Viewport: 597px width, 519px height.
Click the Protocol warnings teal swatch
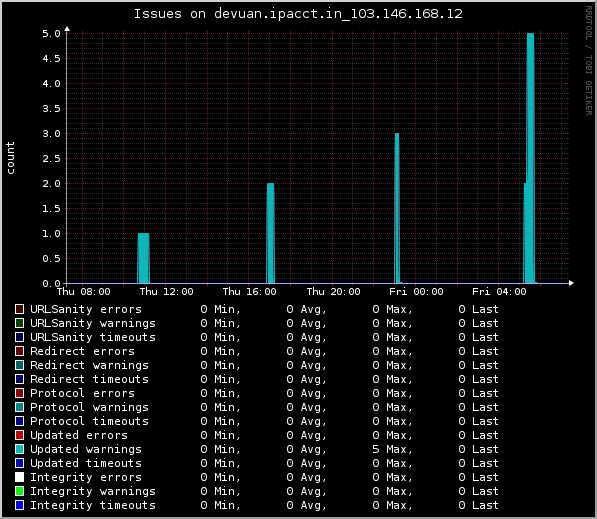click(19, 407)
